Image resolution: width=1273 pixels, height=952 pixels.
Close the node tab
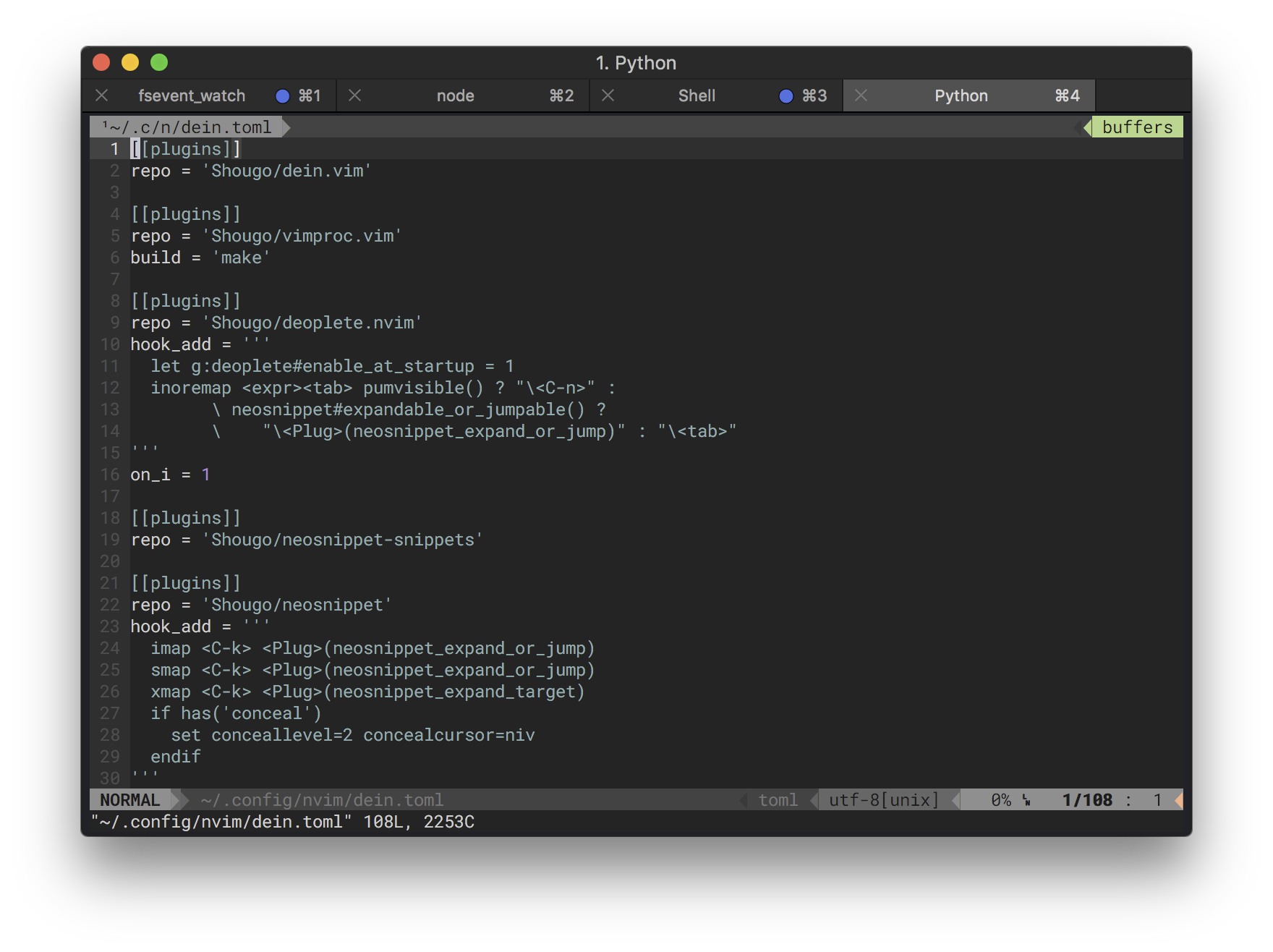[x=354, y=95]
